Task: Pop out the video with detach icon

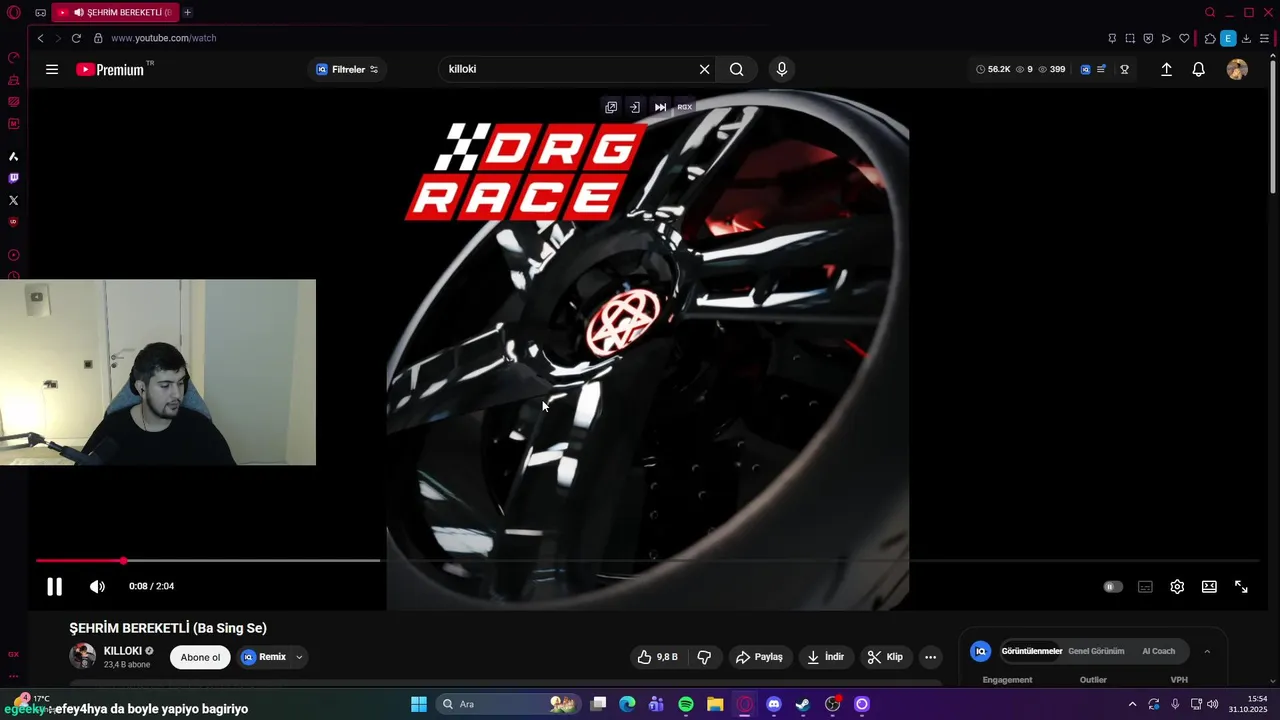Action: coord(611,107)
